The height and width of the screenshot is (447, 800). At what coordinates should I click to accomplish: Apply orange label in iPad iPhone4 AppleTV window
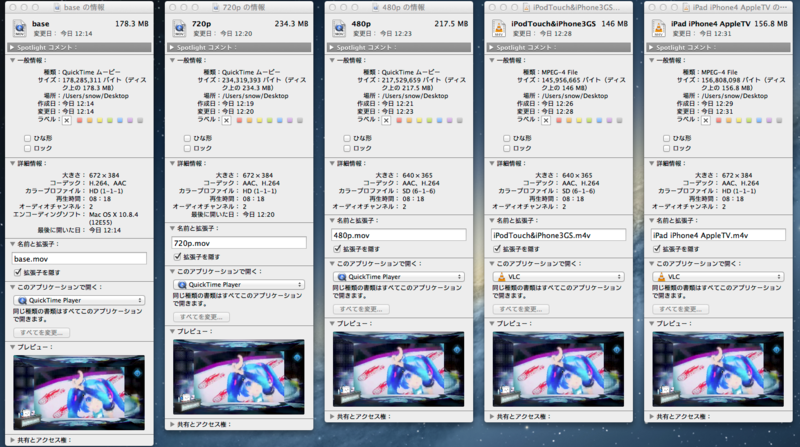point(729,120)
